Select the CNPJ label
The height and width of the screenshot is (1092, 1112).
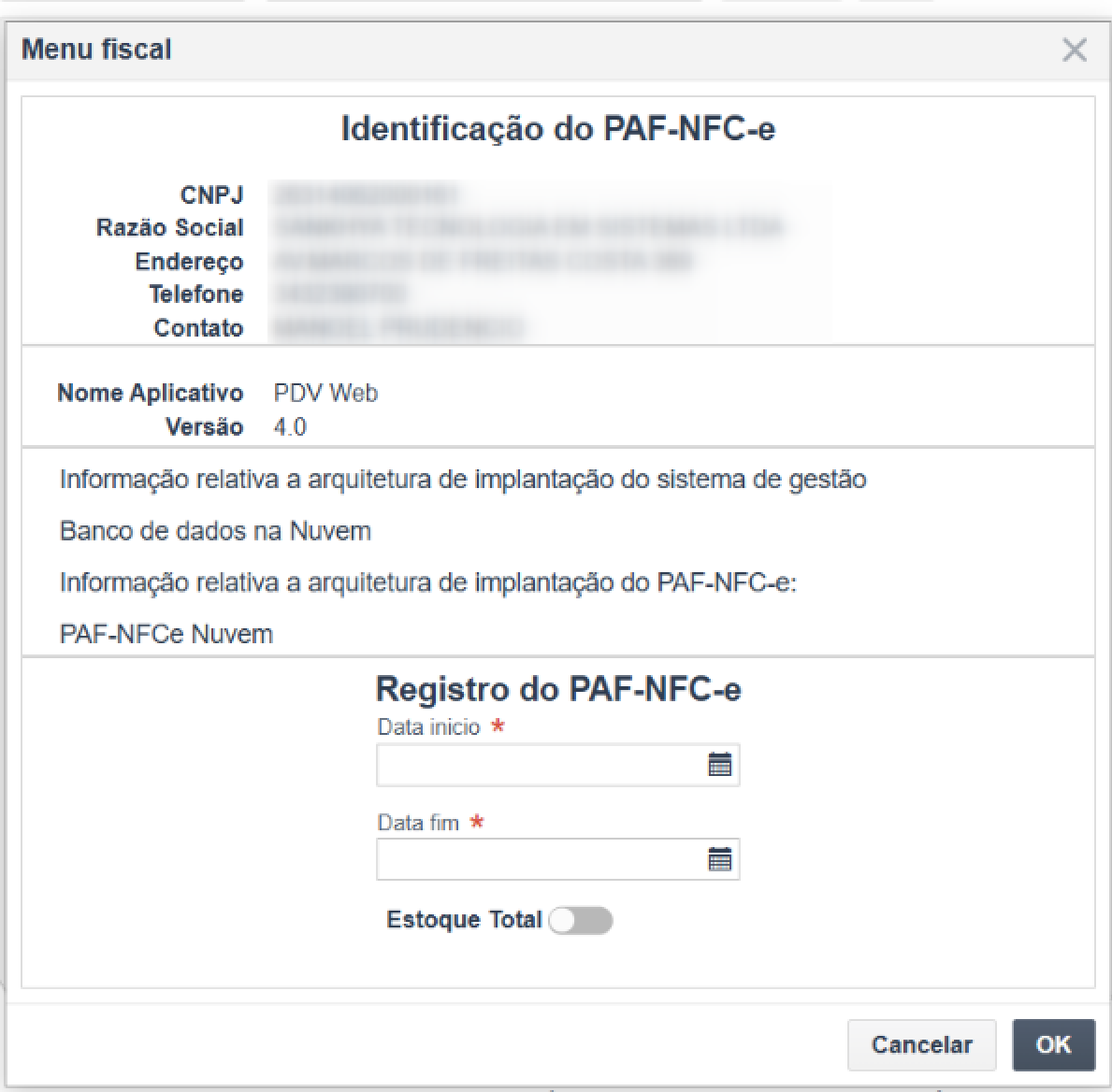coord(211,194)
